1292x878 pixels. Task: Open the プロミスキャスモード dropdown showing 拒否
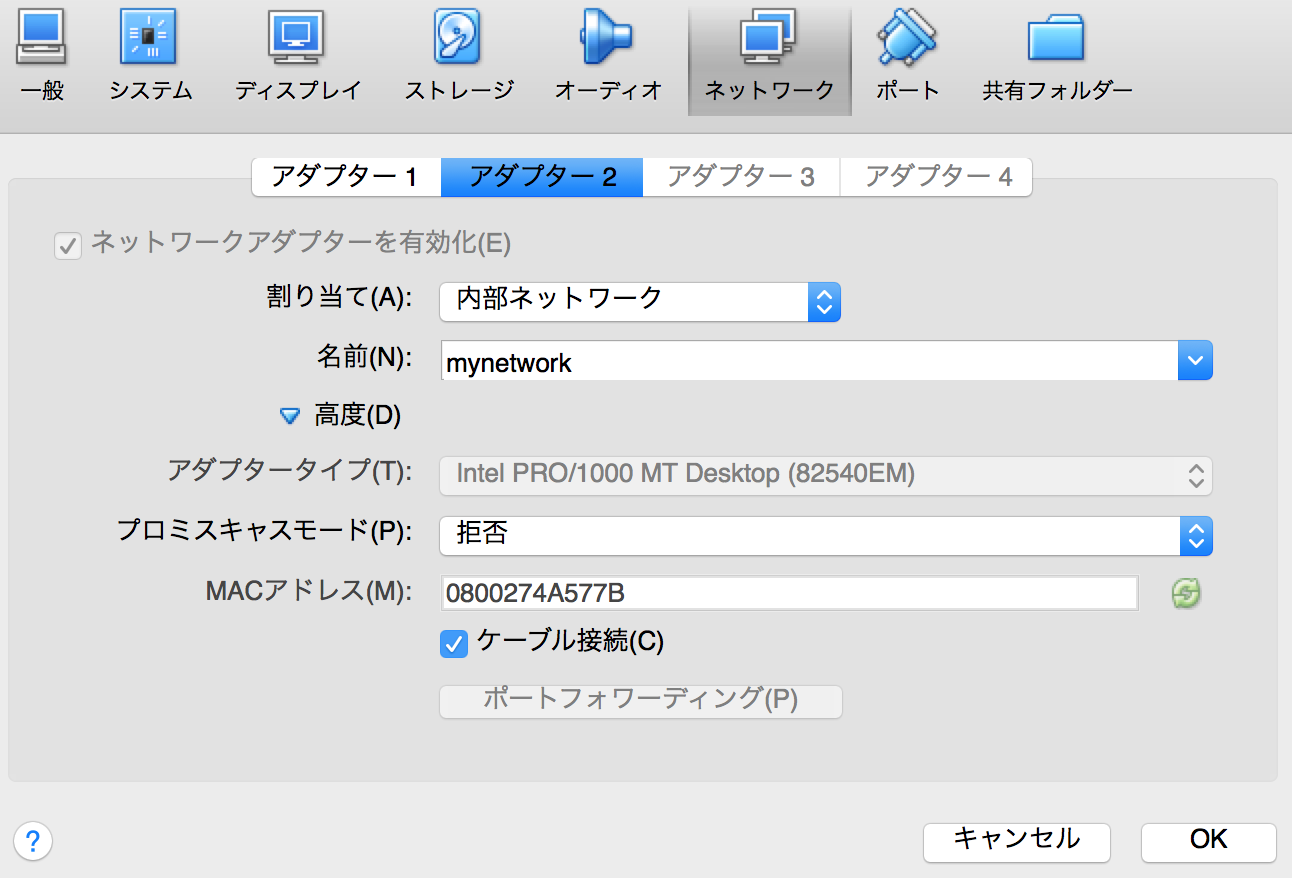pos(825,536)
